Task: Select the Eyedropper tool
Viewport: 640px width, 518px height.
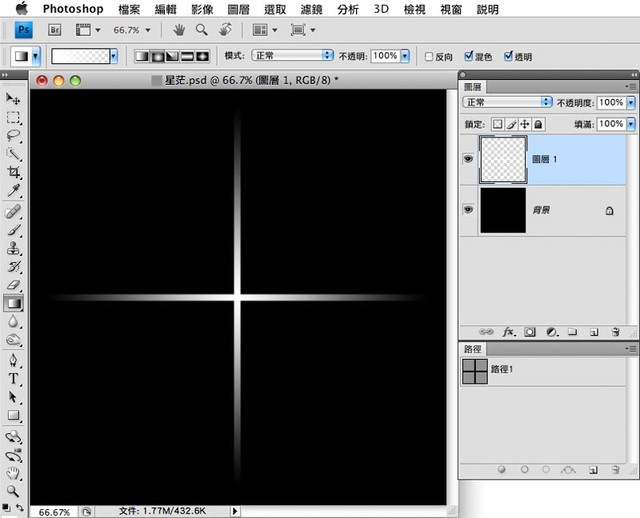Action: point(13,191)
